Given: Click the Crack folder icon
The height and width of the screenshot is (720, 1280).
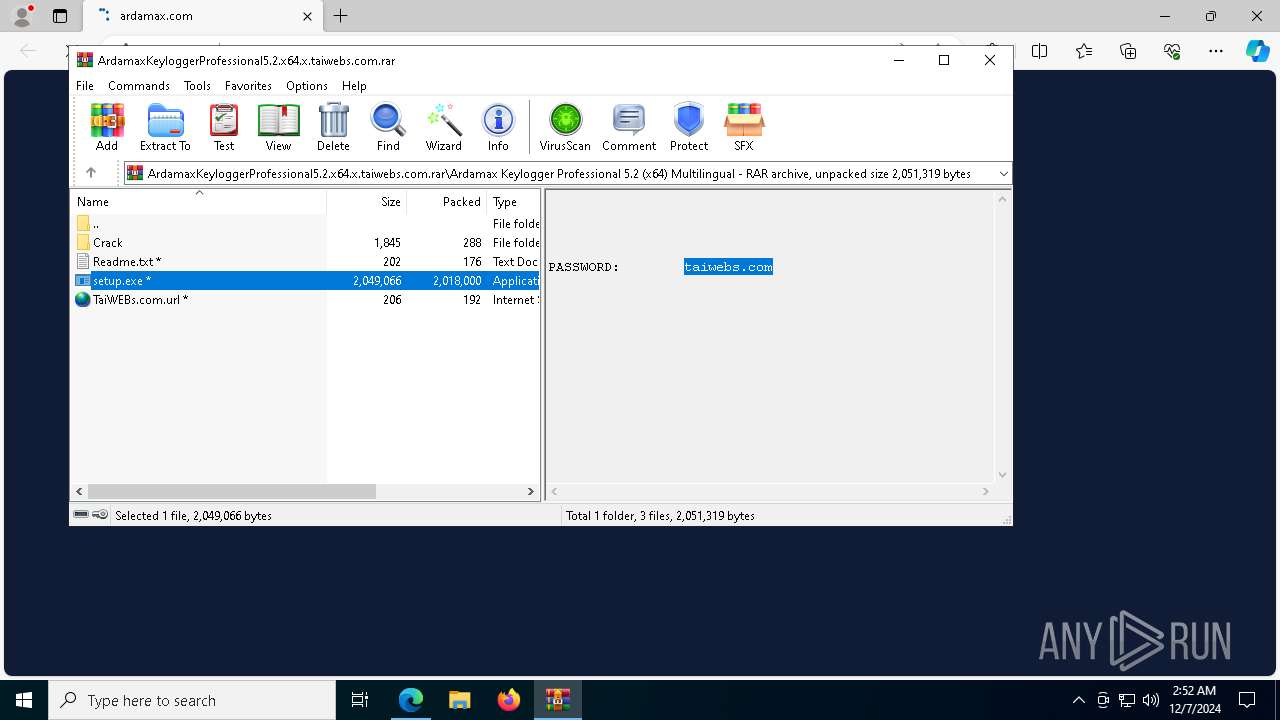Looking at the screenshot, I should tap(83, 242).
